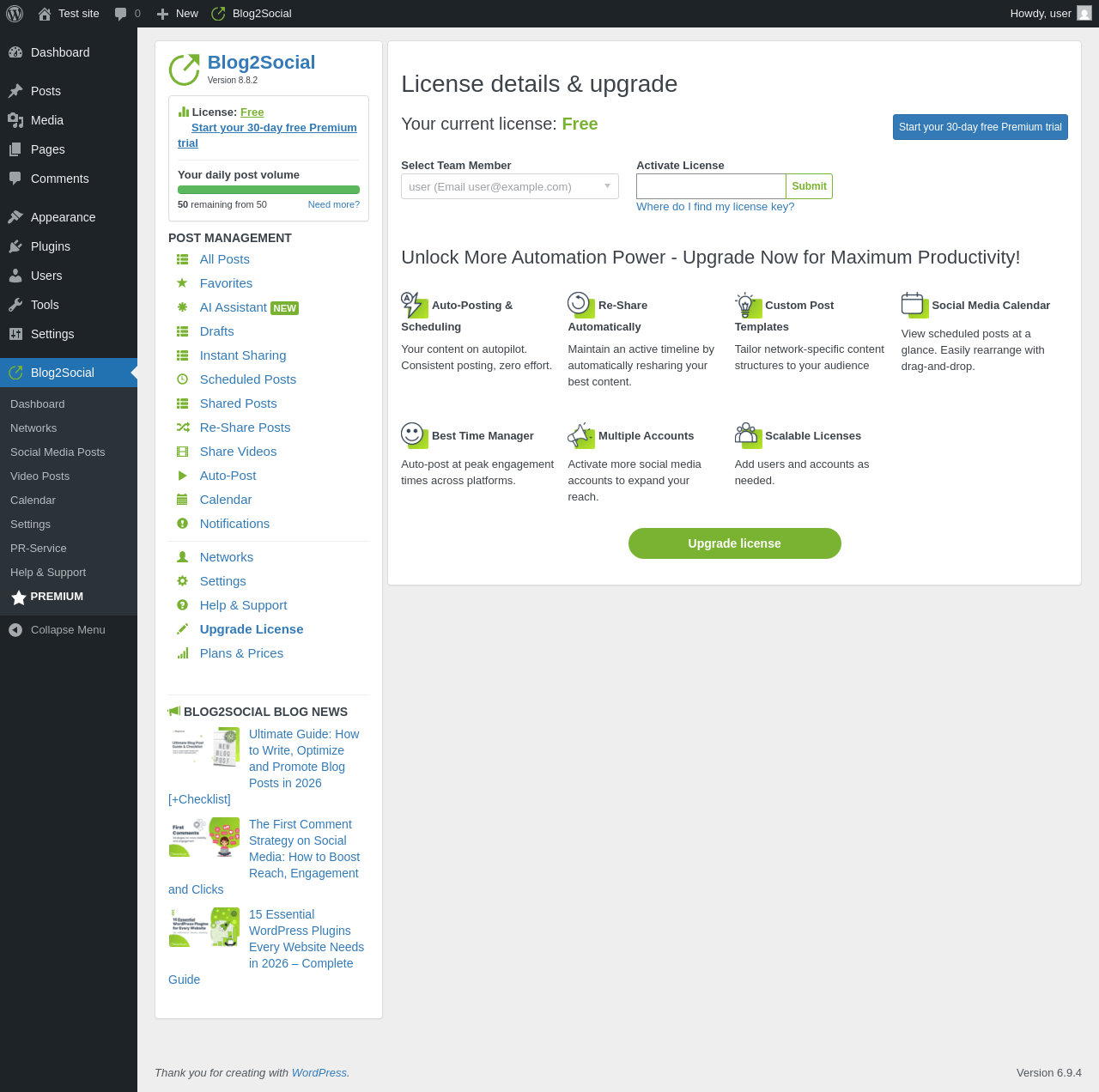The height and width of the screenshot is (1092, 1099).
Task: Click the Media icon in sidebar
Action: [15, 120]
